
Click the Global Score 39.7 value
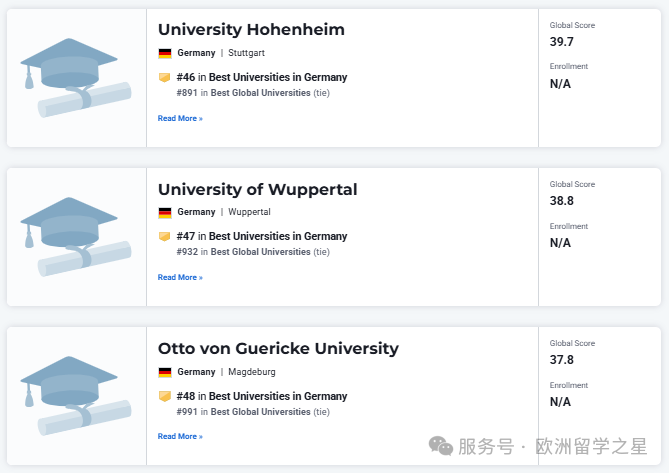(561, 42)
